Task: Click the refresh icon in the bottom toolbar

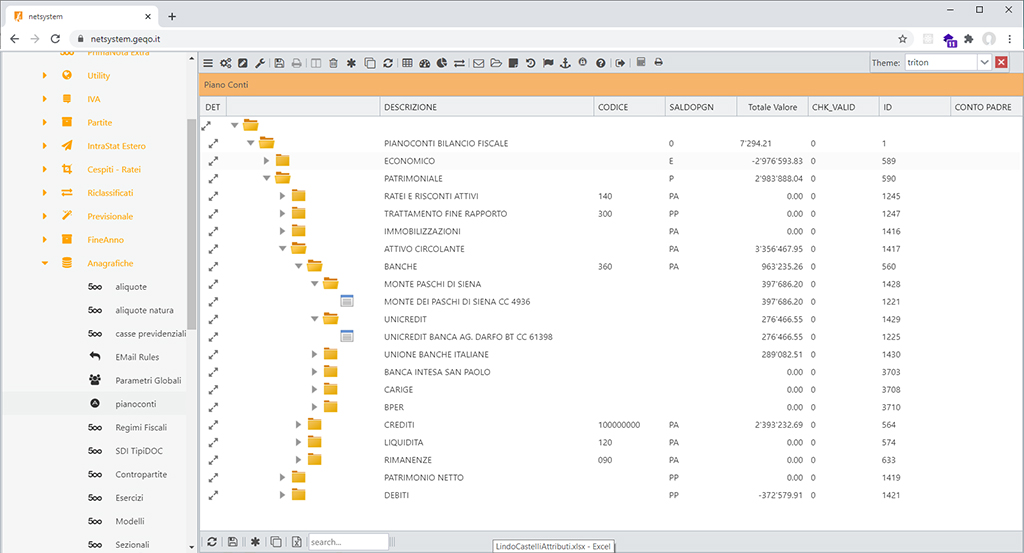Action: 211,541
